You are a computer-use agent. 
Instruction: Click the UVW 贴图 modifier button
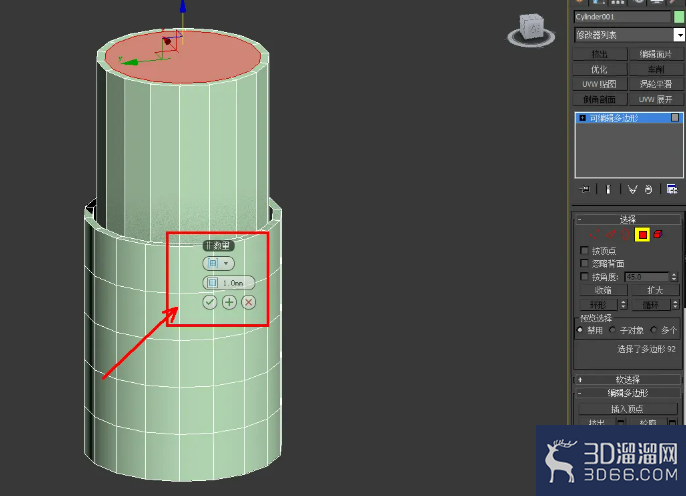[599, 84]
